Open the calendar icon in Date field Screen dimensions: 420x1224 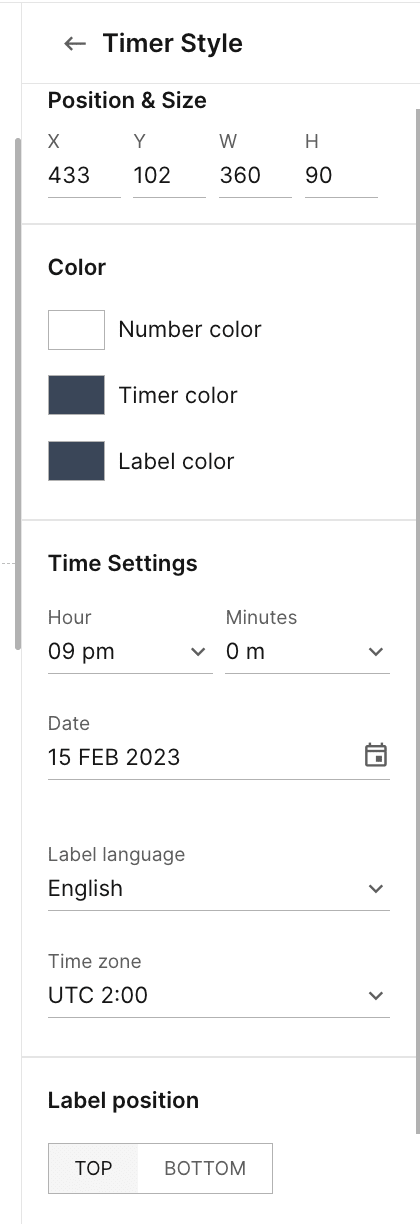[x=376, y=755]
